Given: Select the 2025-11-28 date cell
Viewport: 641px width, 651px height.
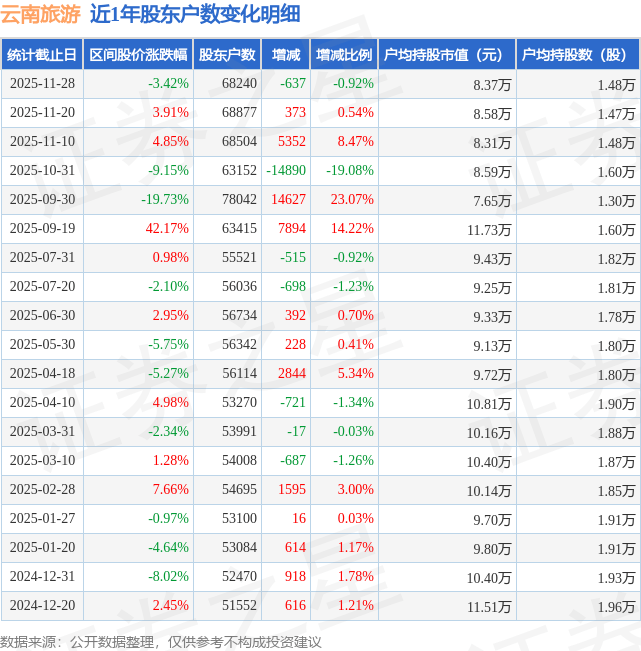Looking at the screenshot, I should (x=41, y=84).
